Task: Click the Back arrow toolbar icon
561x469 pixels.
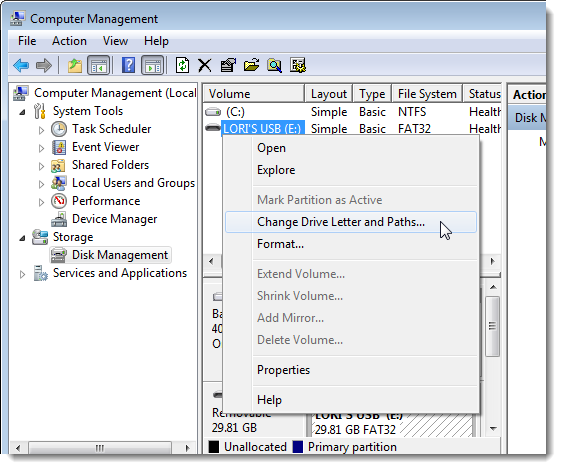Action: 21,65
